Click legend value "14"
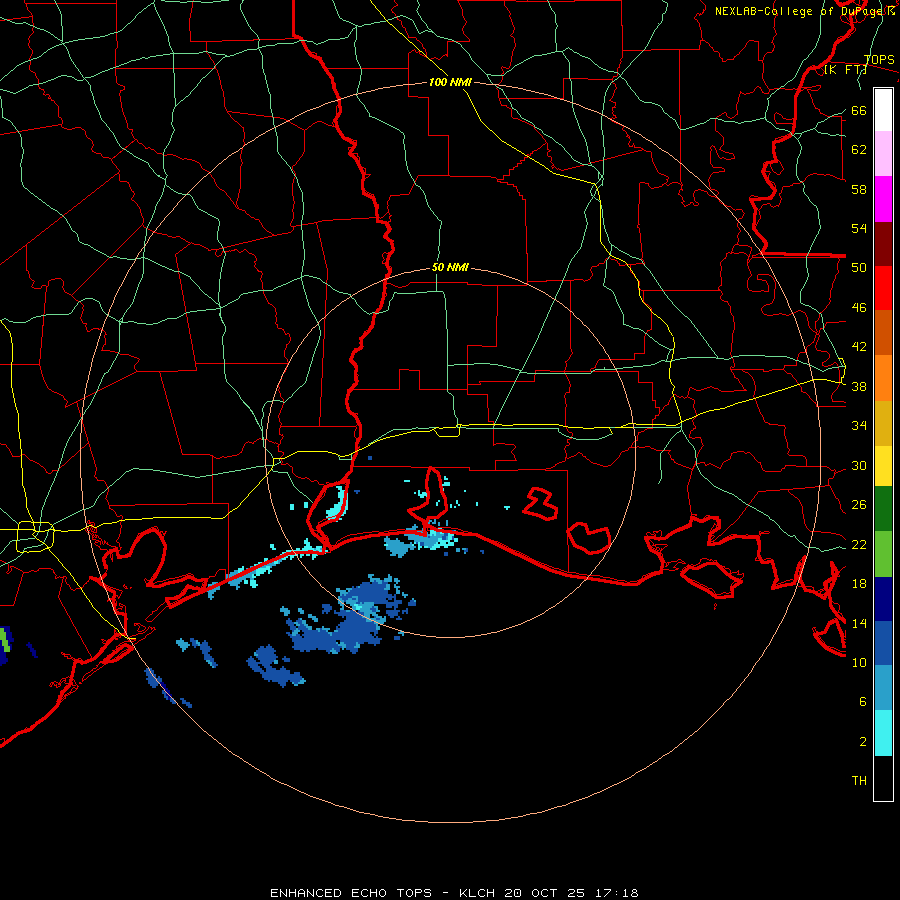This screenshot has height=900, width=900. pos(859,623)
